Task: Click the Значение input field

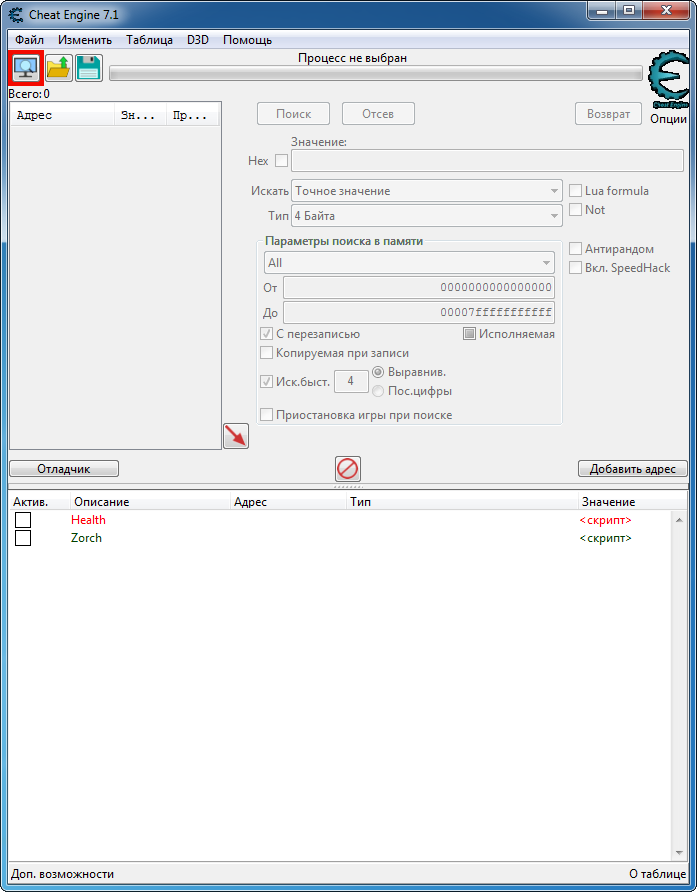Action: (x=487, y=161)
